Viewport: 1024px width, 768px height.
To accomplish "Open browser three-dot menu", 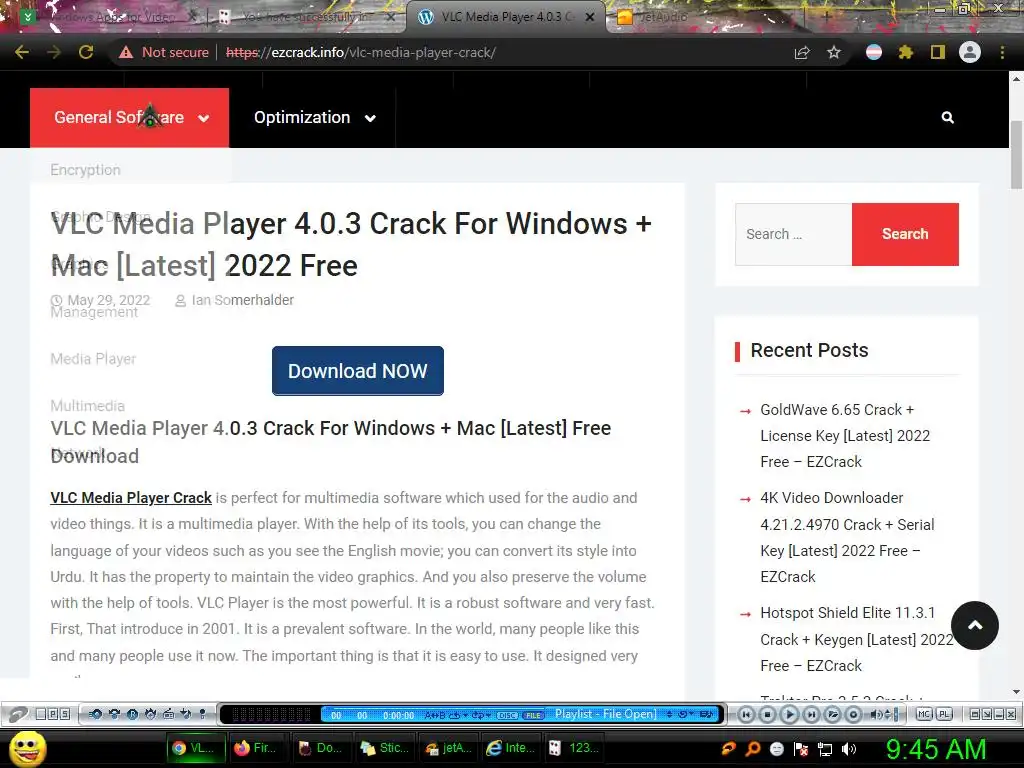I will point(1002,52).
